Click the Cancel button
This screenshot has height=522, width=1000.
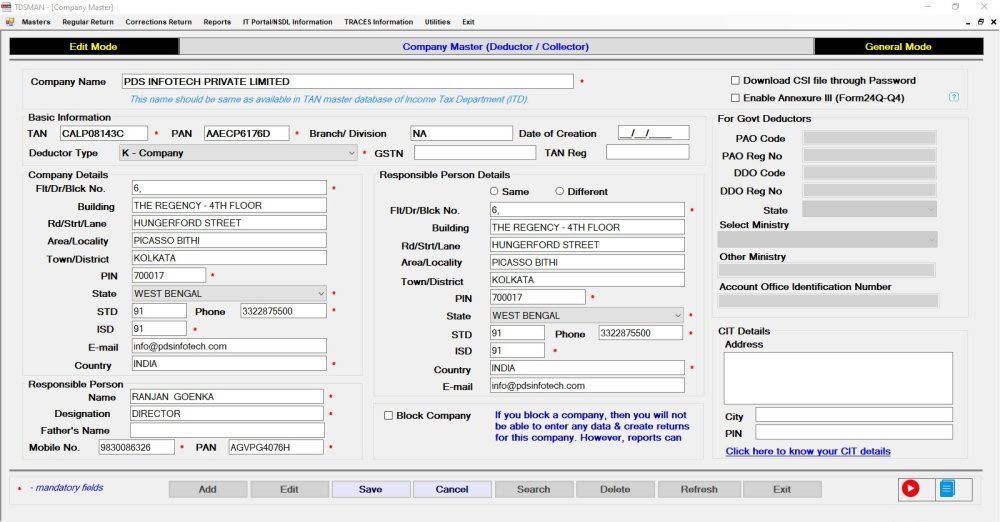coord(452,489)
